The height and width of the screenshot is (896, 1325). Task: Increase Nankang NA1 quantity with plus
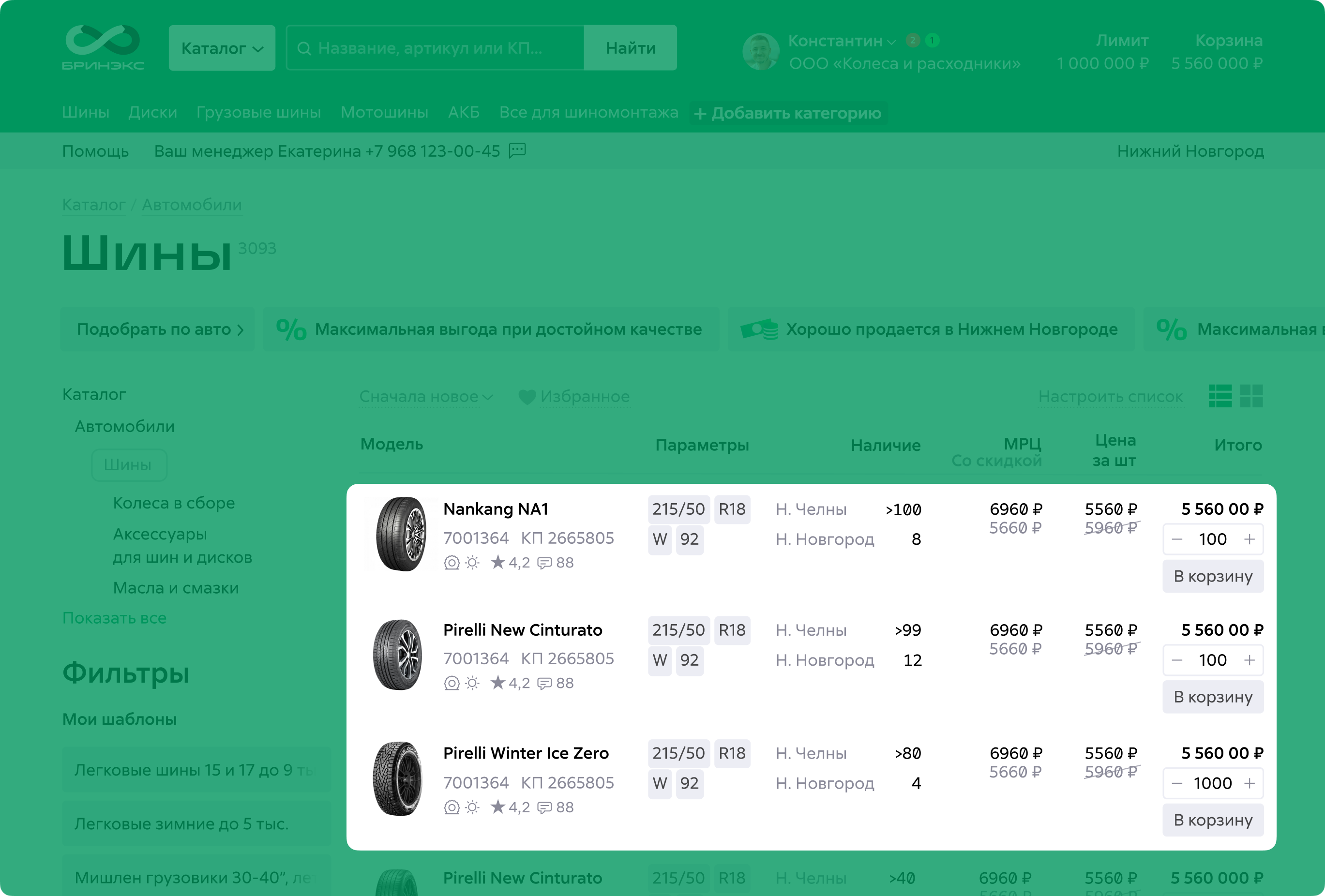coord(1249,539)
